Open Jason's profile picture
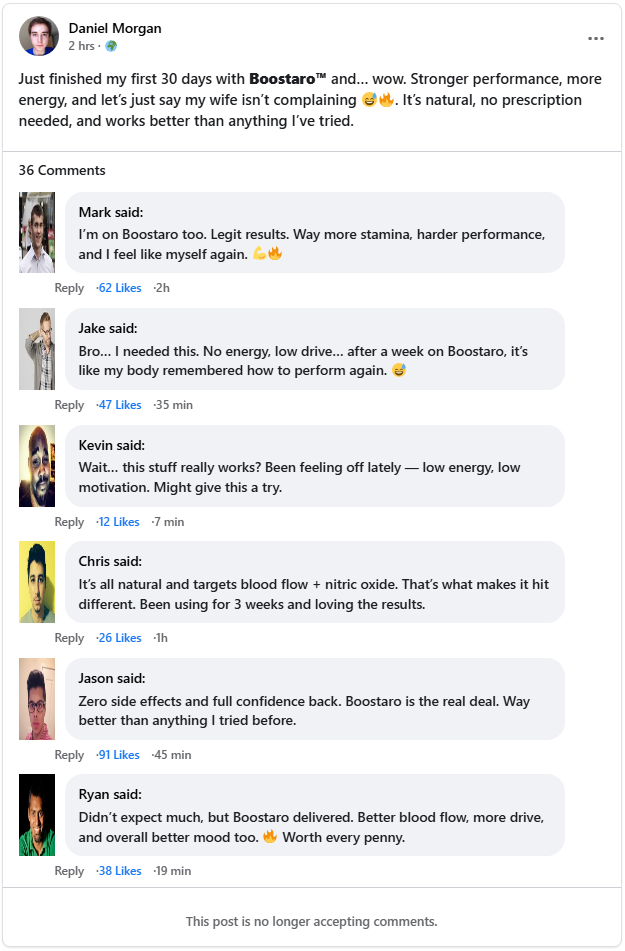Image resolution: width=625 pixels, height=951 pixels. pos(37,698)
